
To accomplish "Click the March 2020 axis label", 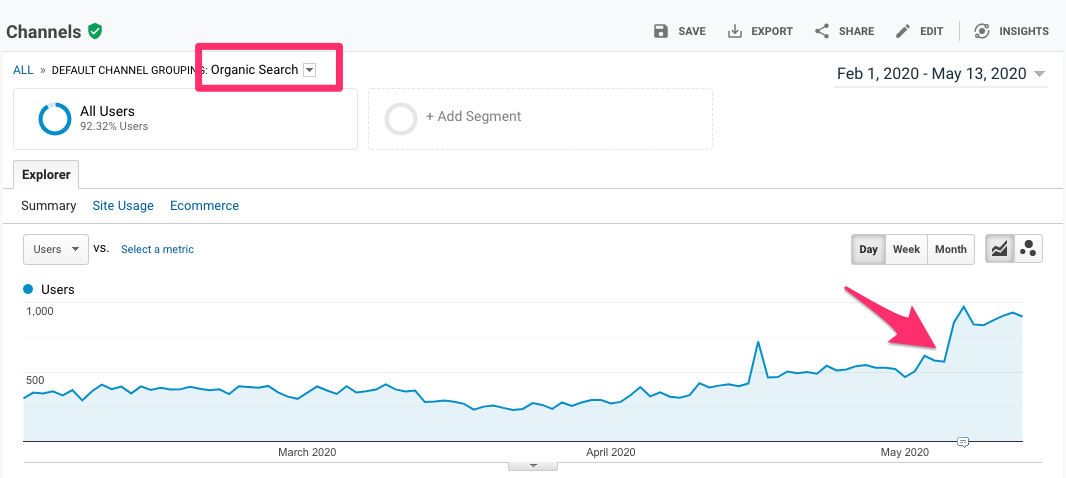I will click(307, 451).
